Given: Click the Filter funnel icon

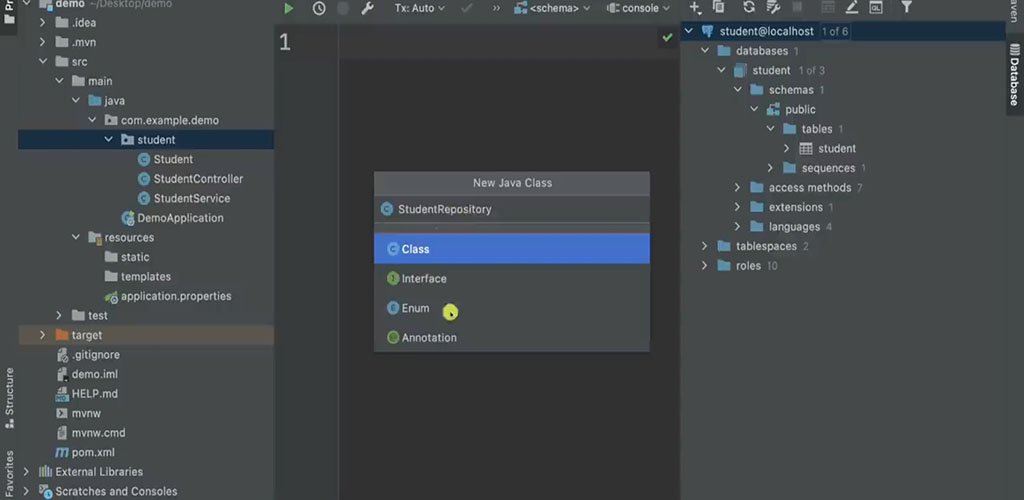Looking at the screenshot, I should [x=906, y=8].
